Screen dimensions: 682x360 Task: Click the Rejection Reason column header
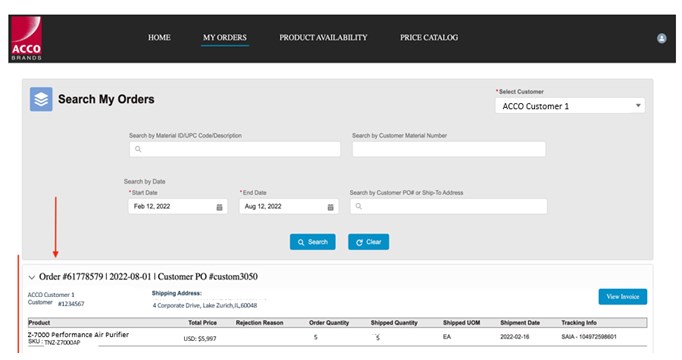(x=259, y=323)
